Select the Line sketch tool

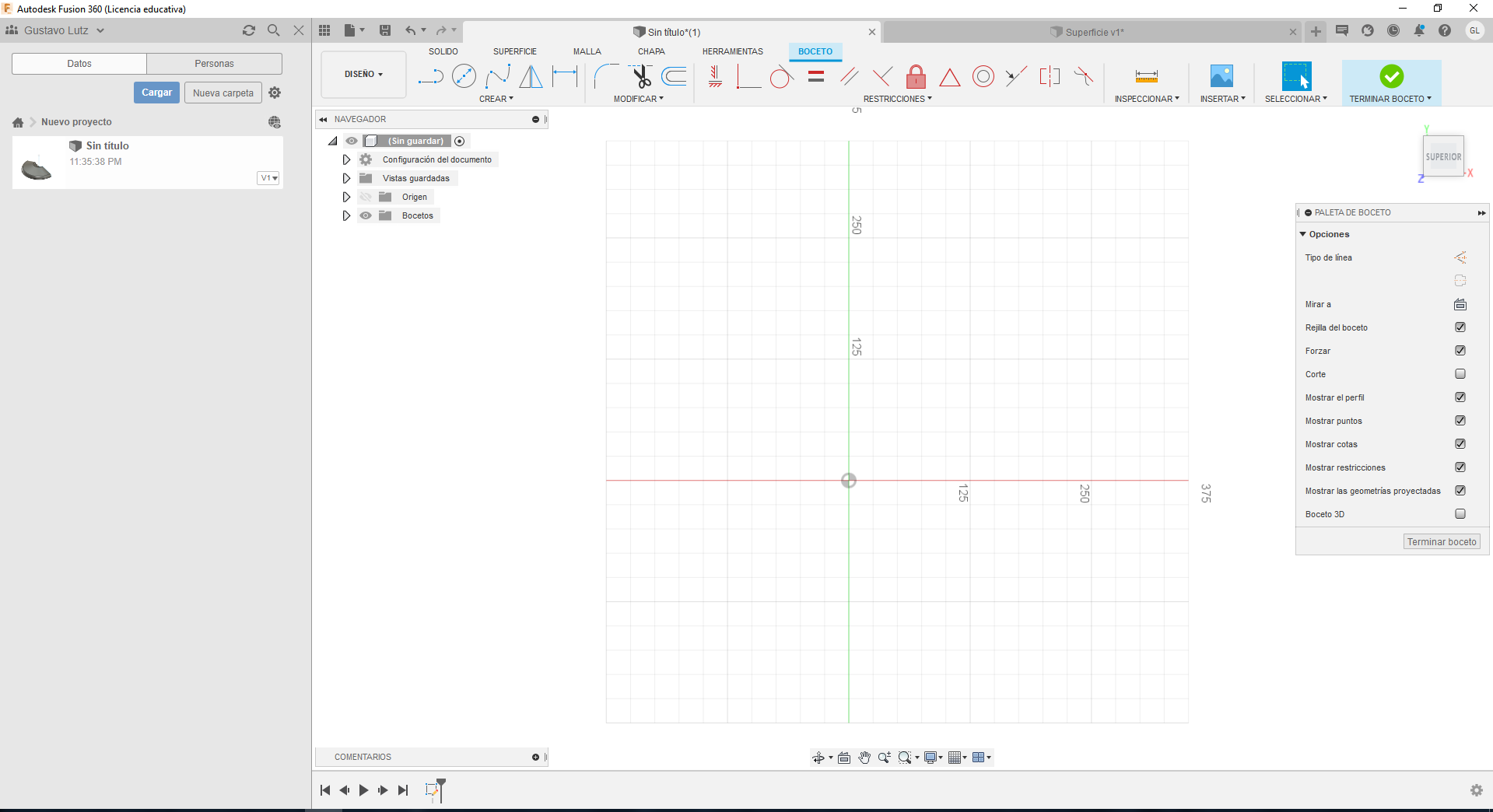pos(430,76)
